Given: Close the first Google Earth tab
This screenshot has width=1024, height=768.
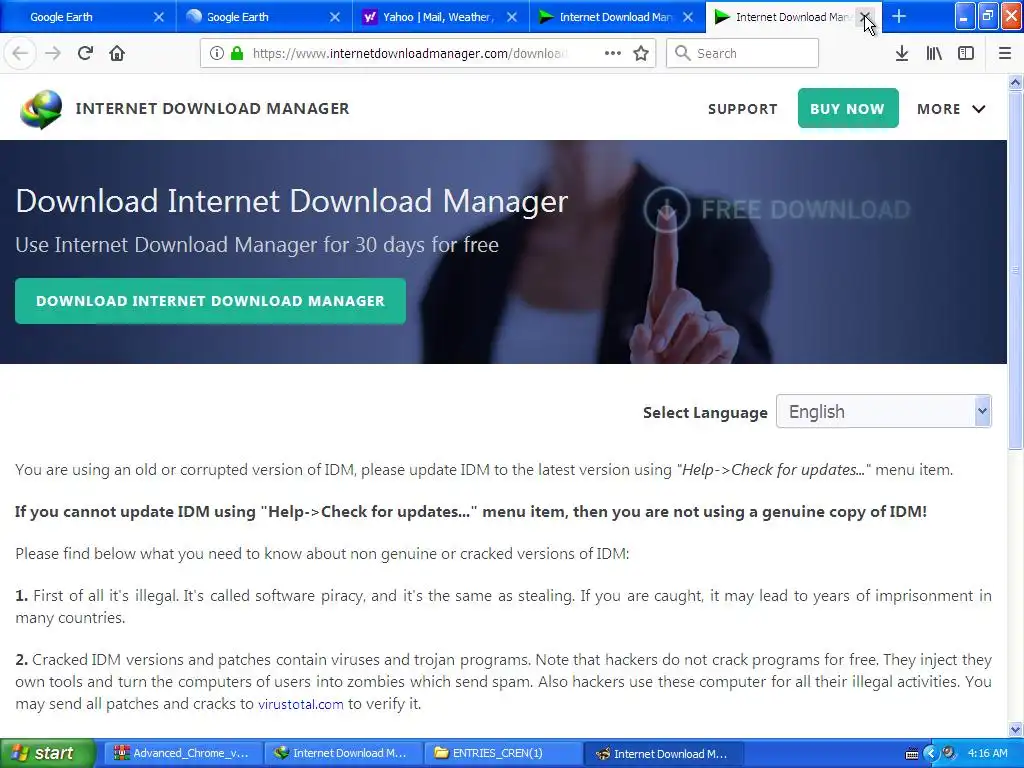Looking at the screenshot, I should [x=159, y=17].
